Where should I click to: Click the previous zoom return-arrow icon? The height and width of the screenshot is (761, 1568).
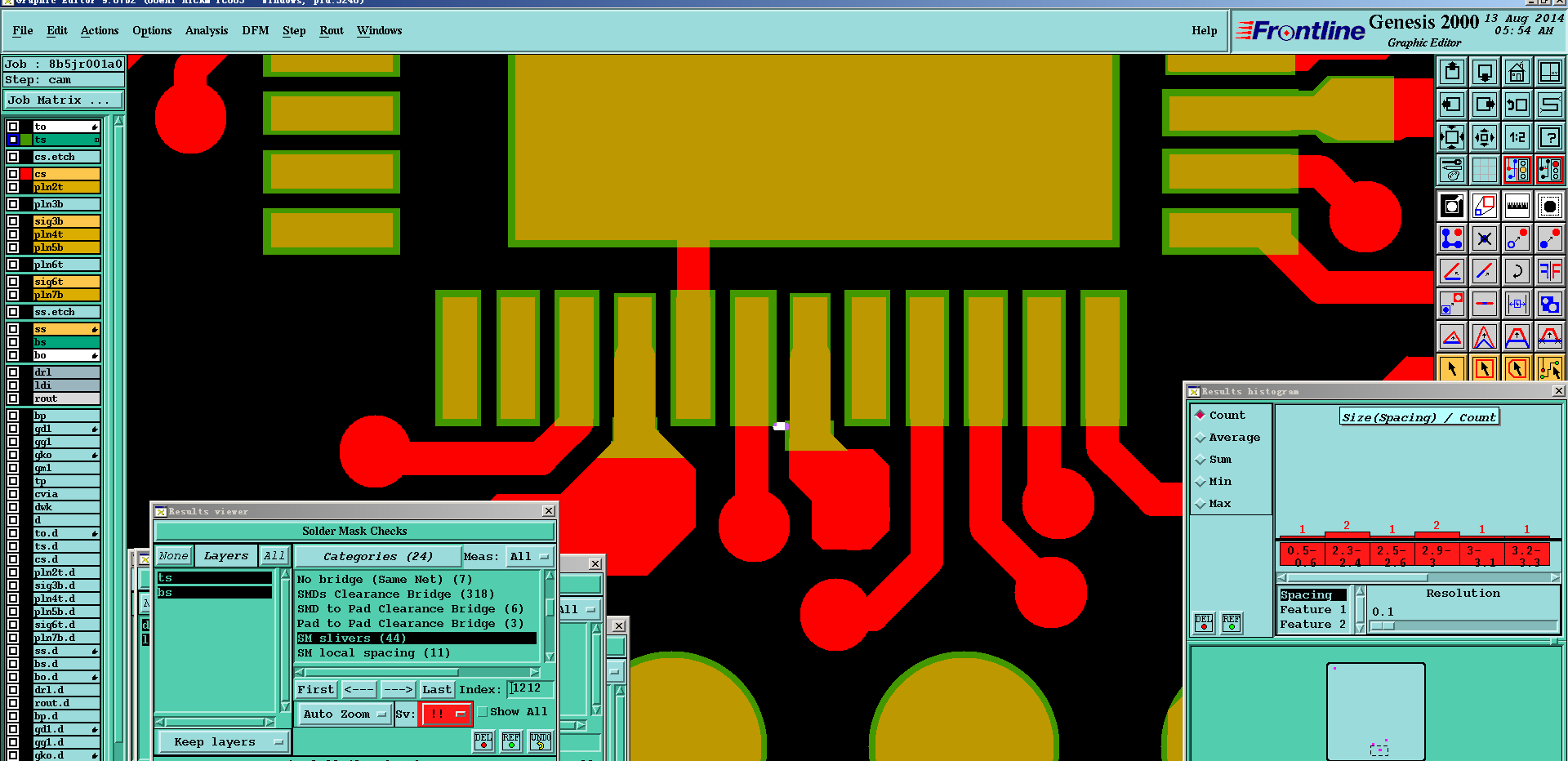(1517, 105)
